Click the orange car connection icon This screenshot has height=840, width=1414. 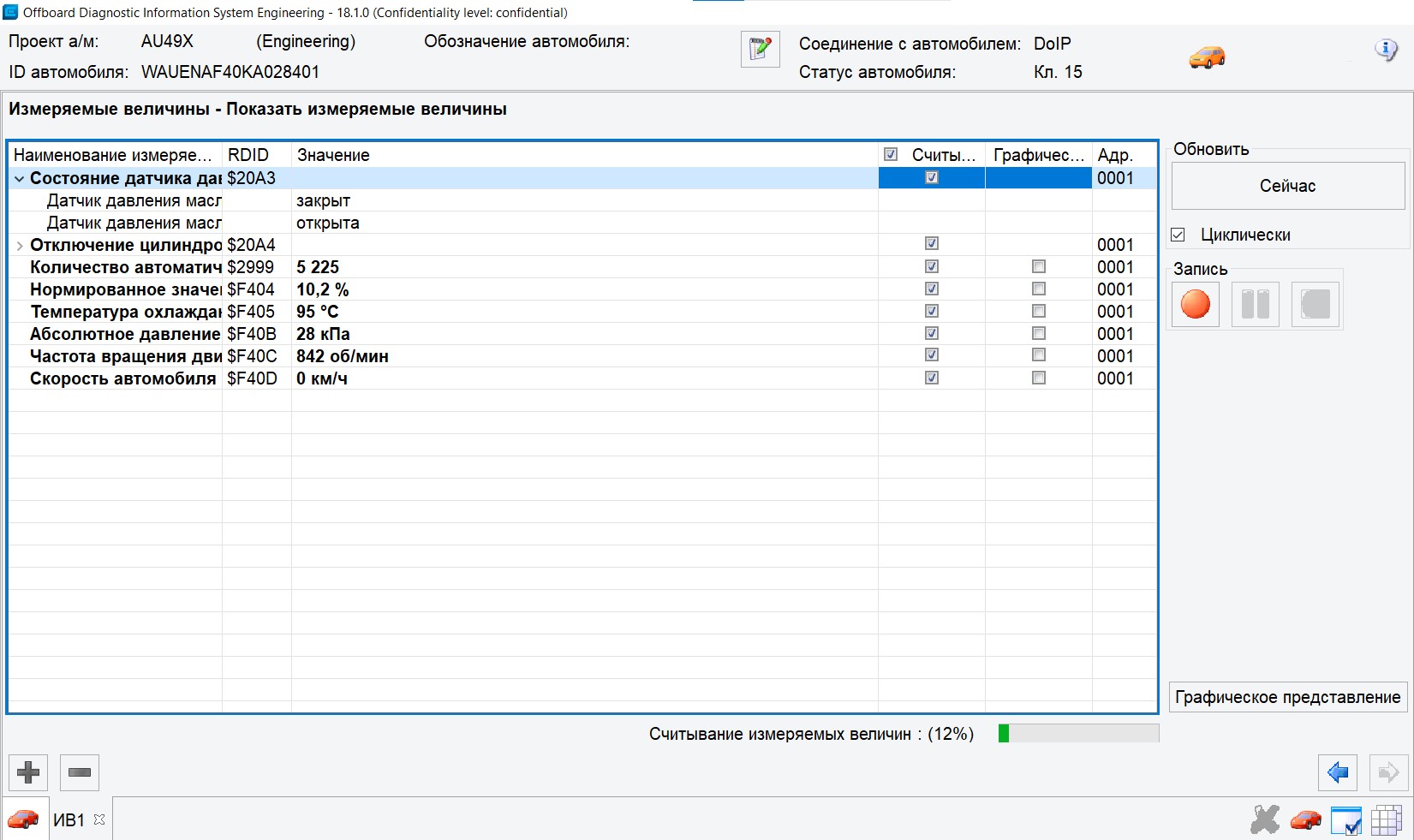click(1207, 57)
